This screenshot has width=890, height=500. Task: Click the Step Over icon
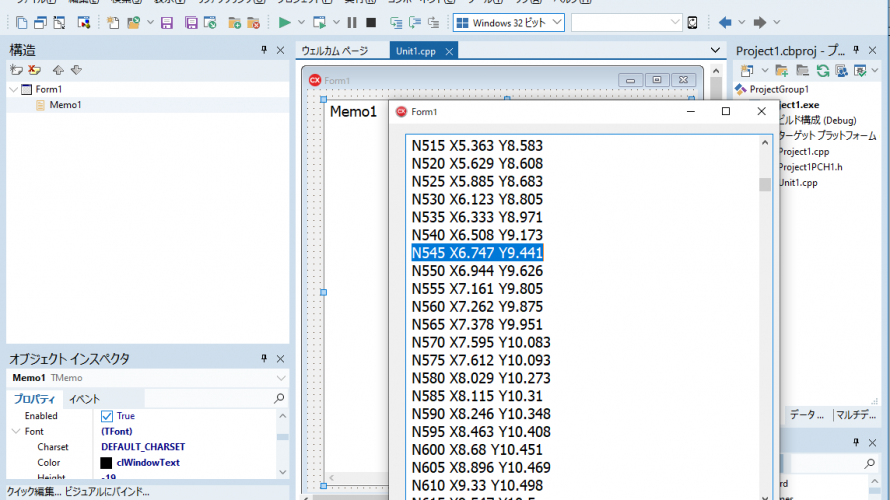tap(415, 23)
